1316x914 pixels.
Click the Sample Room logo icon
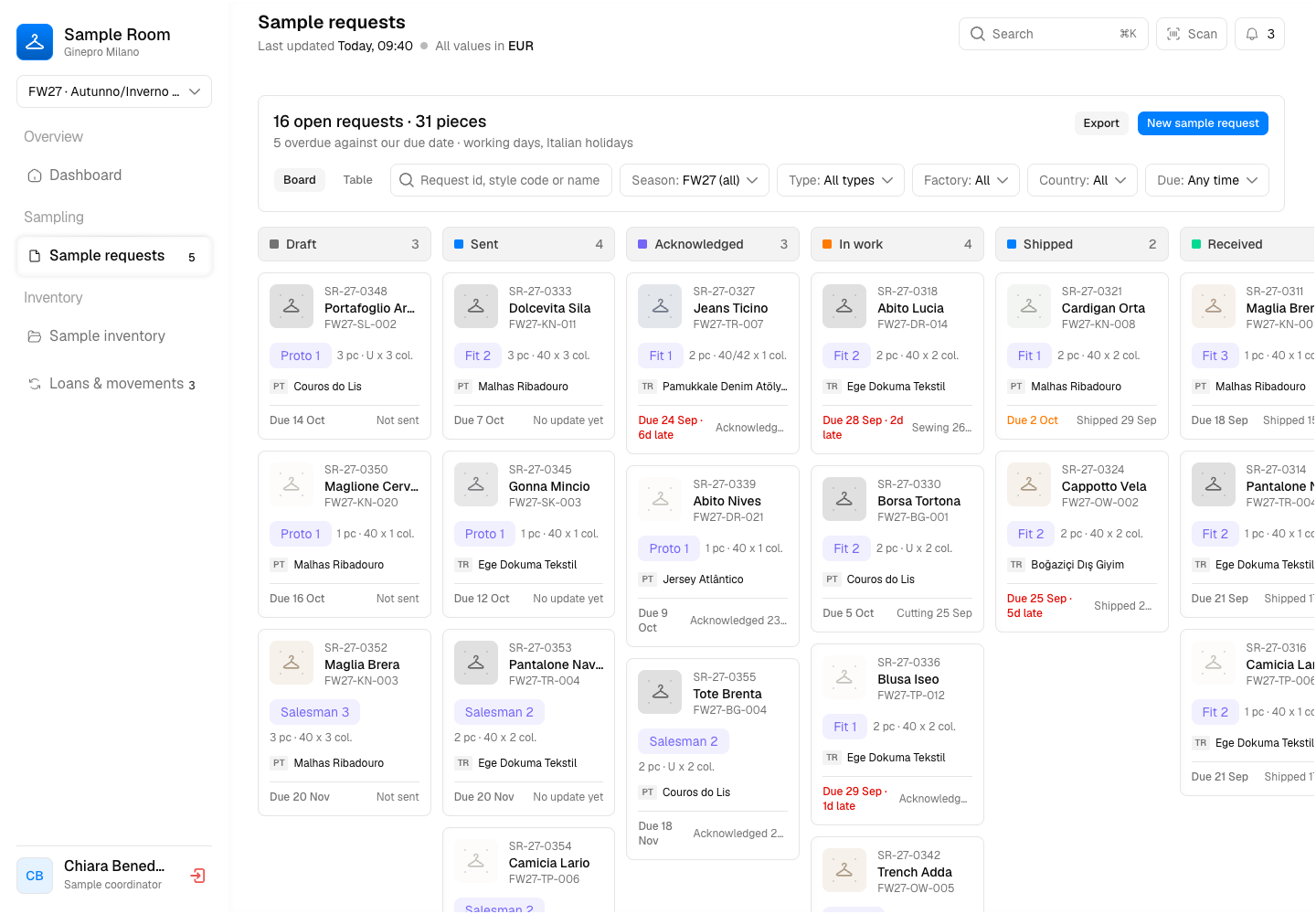(35, 42)
